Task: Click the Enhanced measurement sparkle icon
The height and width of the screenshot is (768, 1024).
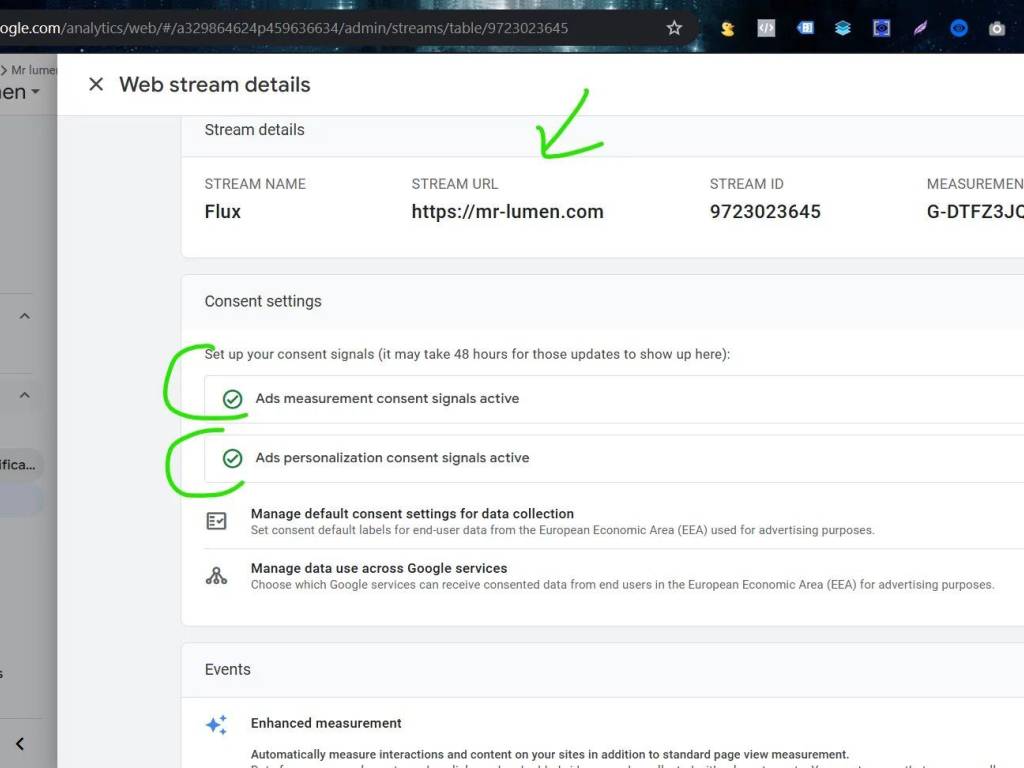Action: point(216,724)
